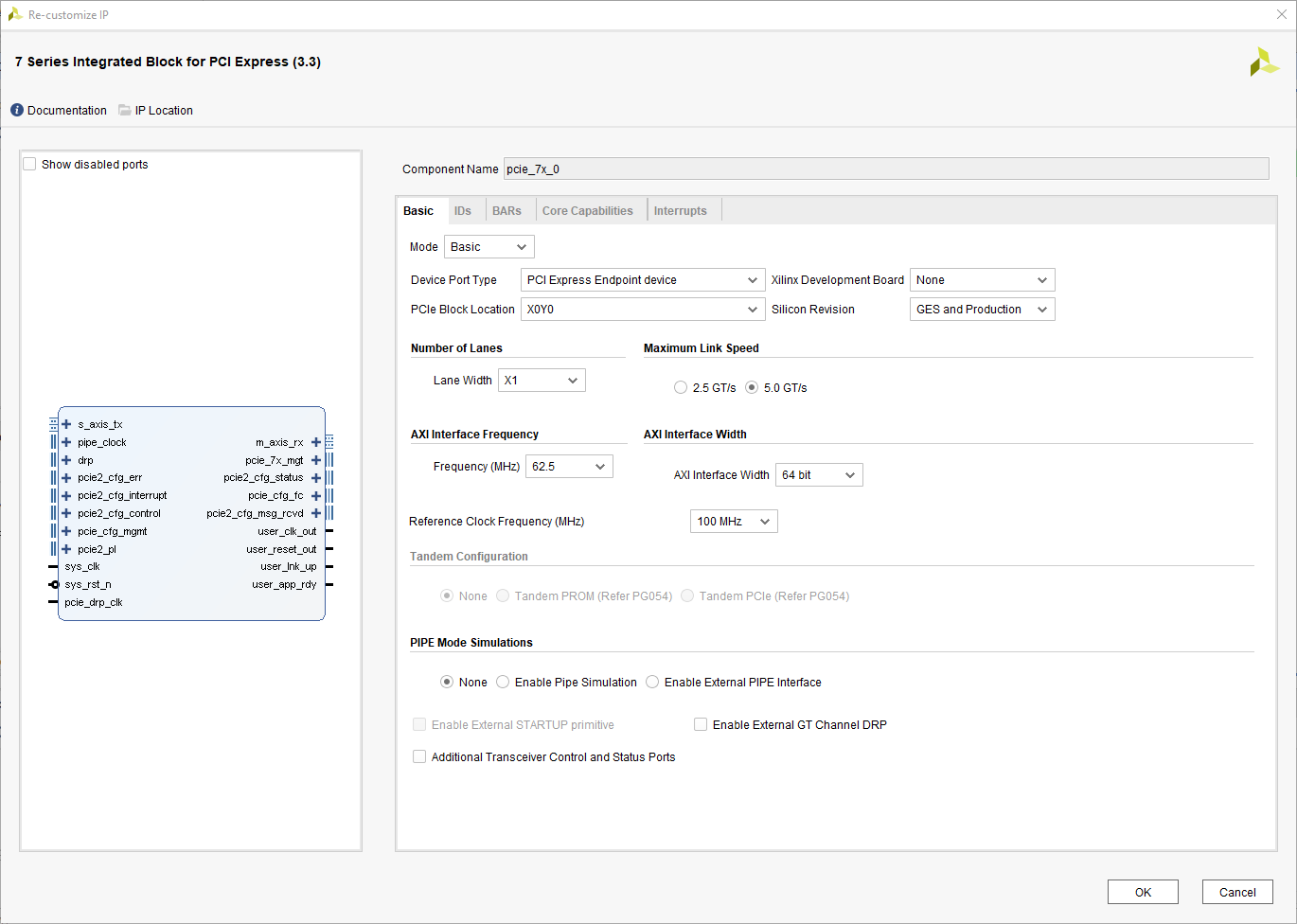1297x924 pixels.
Task: Check Enable External GT Channel DRP
Action: pyautogui.click(x=701, y=724)
